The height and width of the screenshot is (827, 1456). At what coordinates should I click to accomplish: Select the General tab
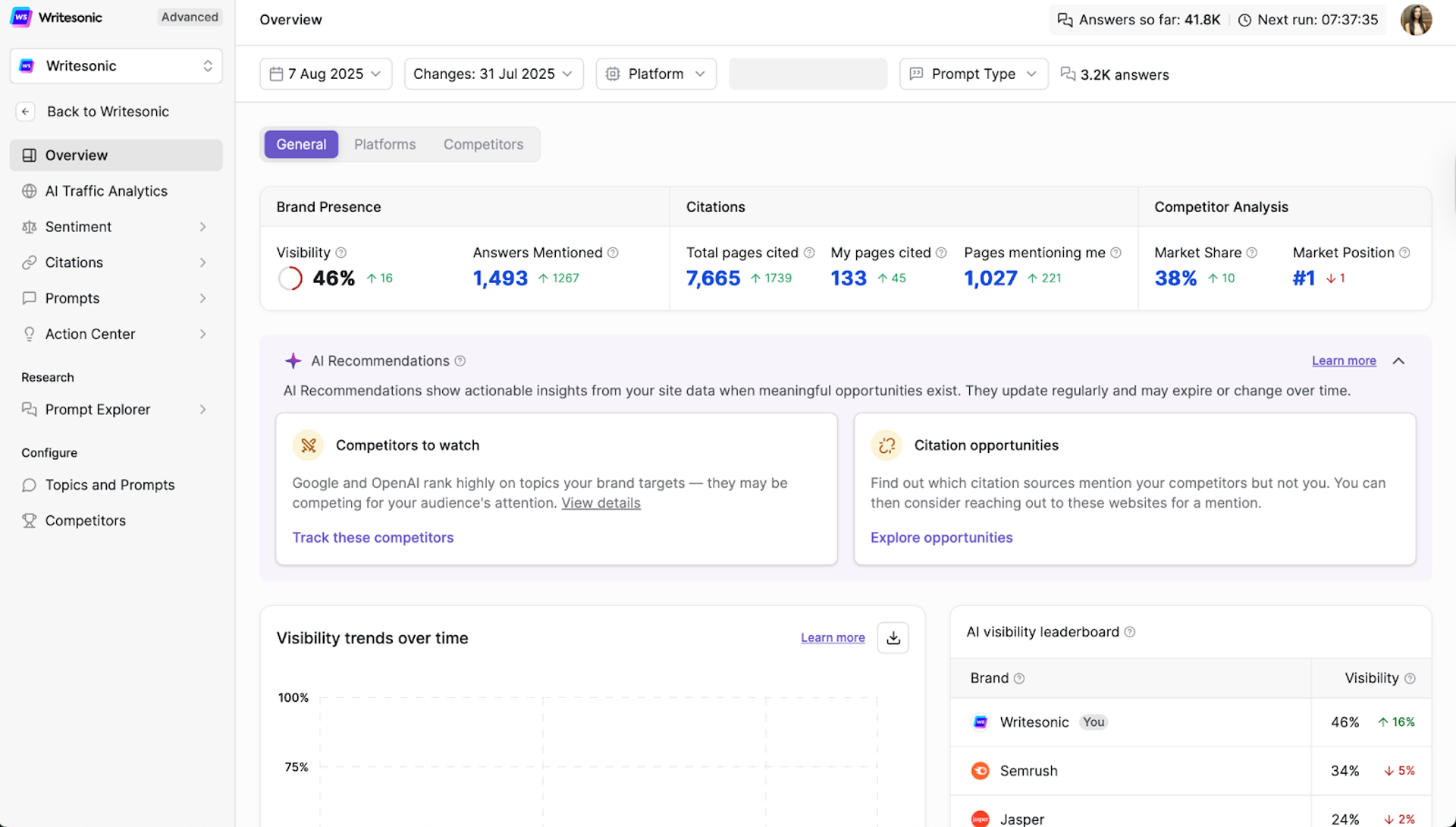pyautogui.click(x=301, y=144)
